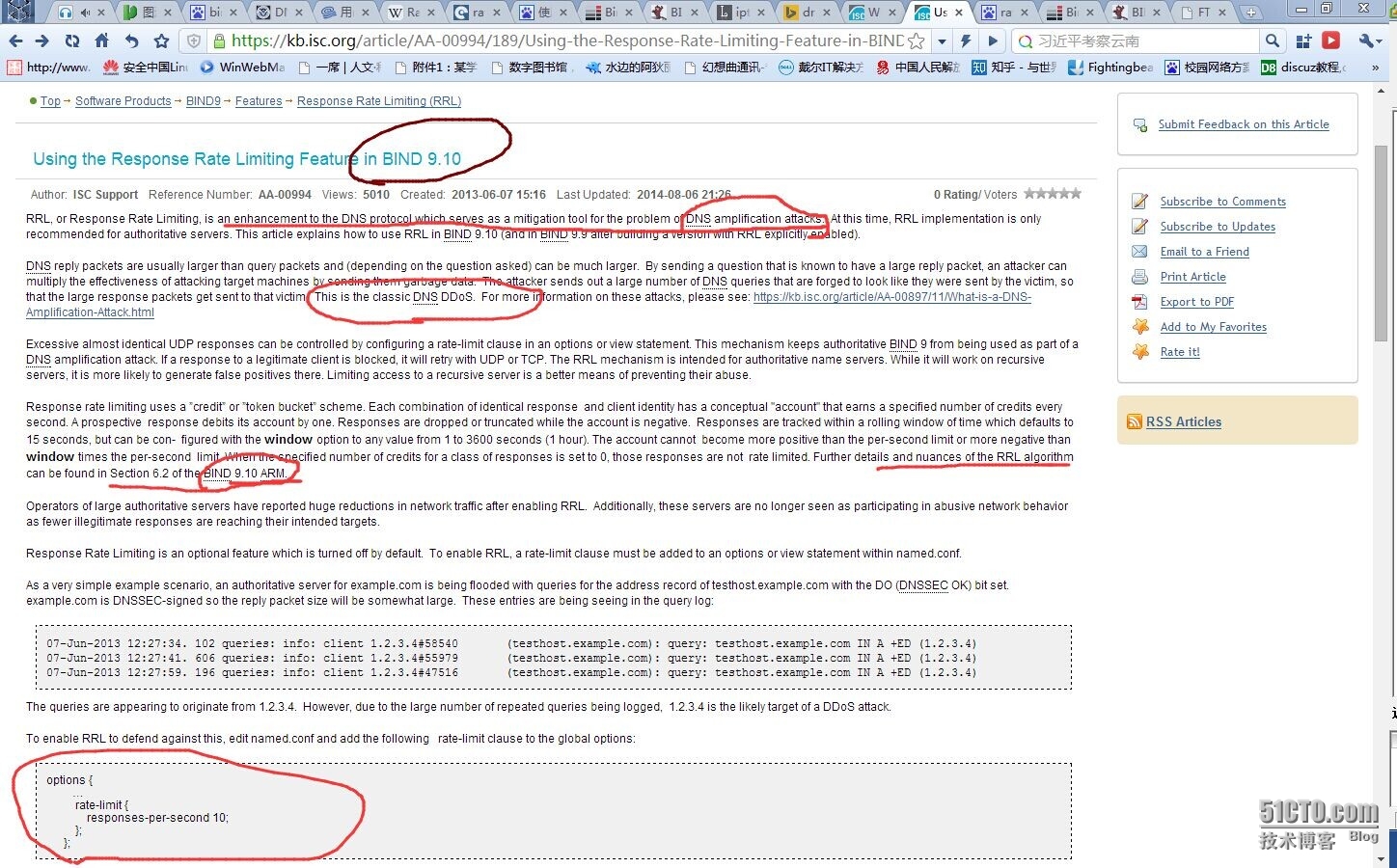The width and height of the screenshot is (1397, 868).
Task: Open the wrench settings menu
Action: point(1368,41)
